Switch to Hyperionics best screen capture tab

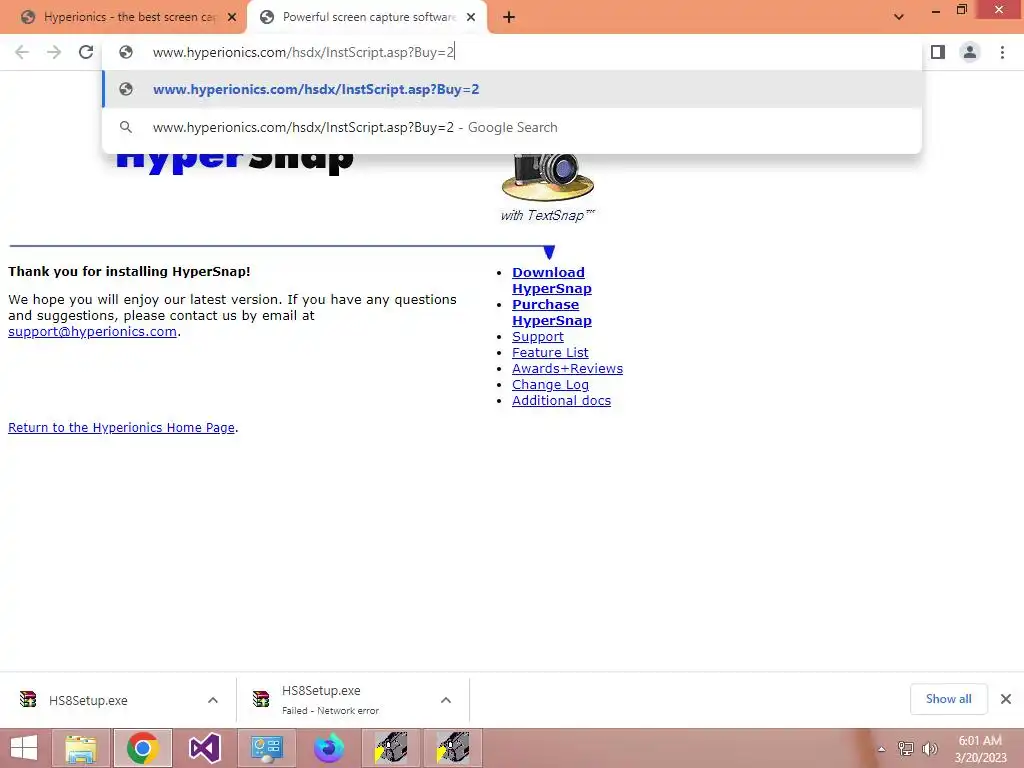tap(123, 18)
